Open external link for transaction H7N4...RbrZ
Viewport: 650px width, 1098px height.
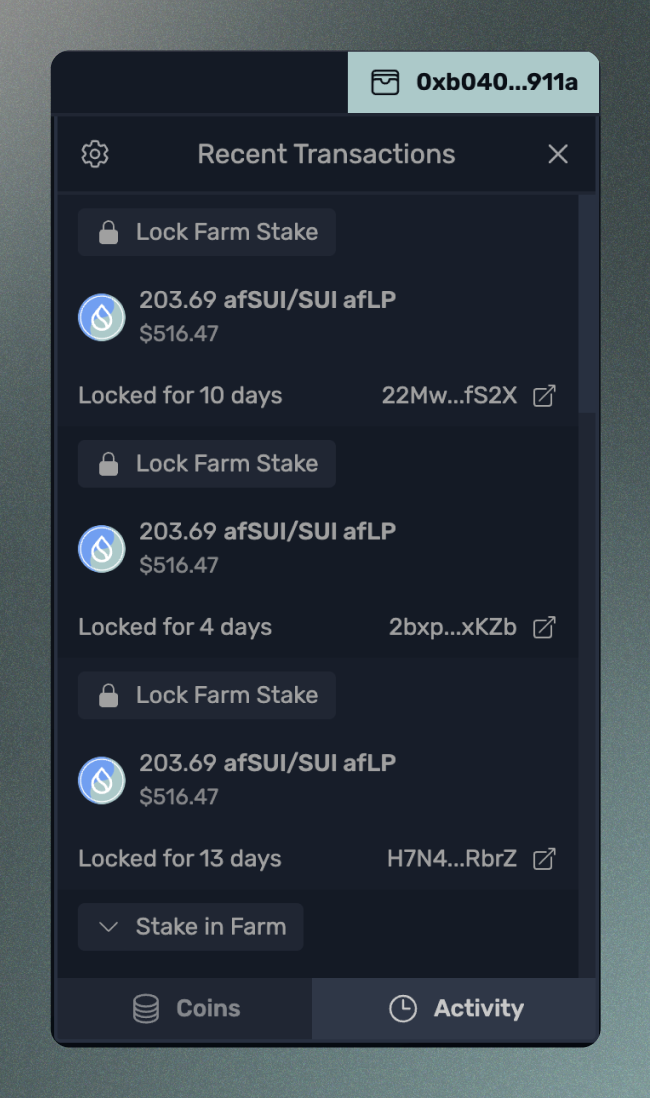(544, 858)
